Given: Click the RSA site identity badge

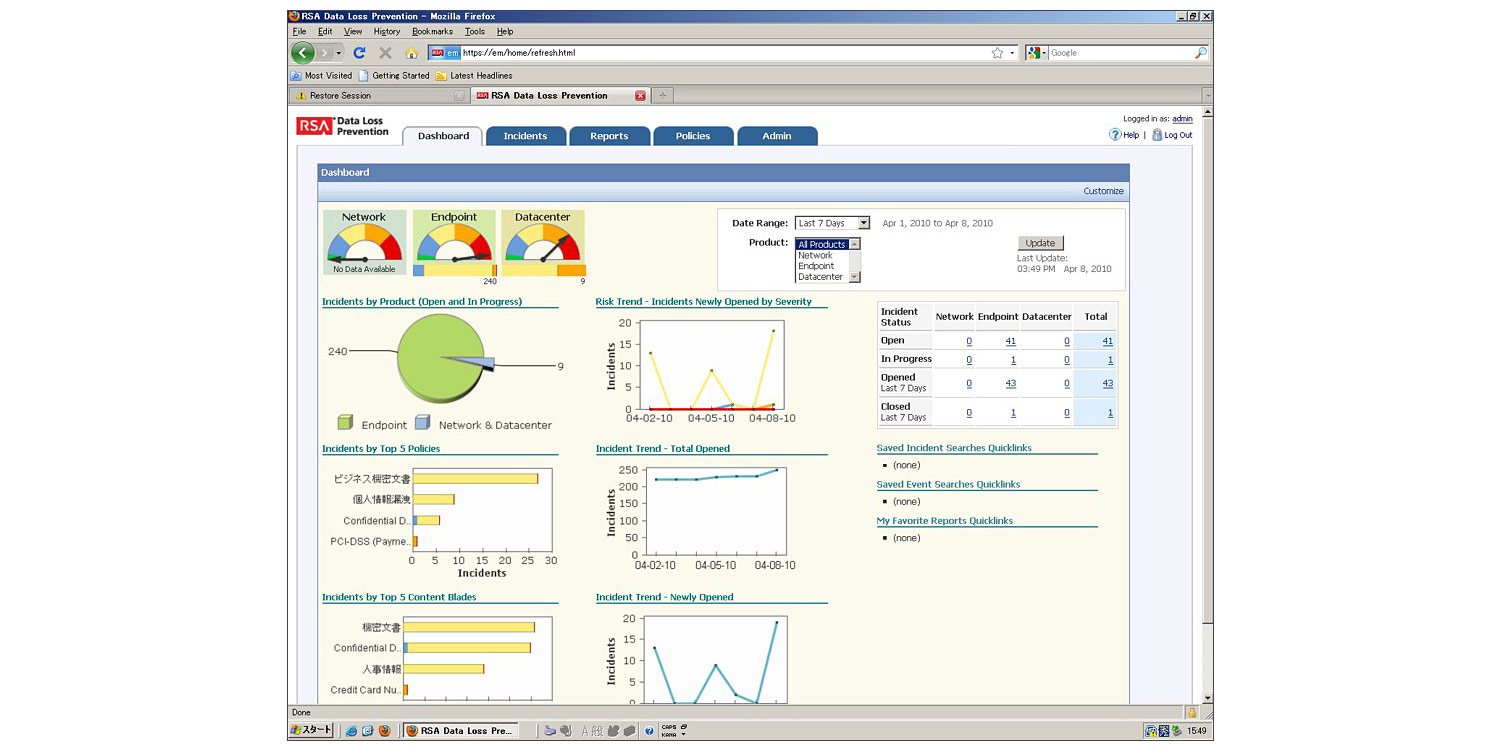Looking at the screenshot, I should click(444, 53).
